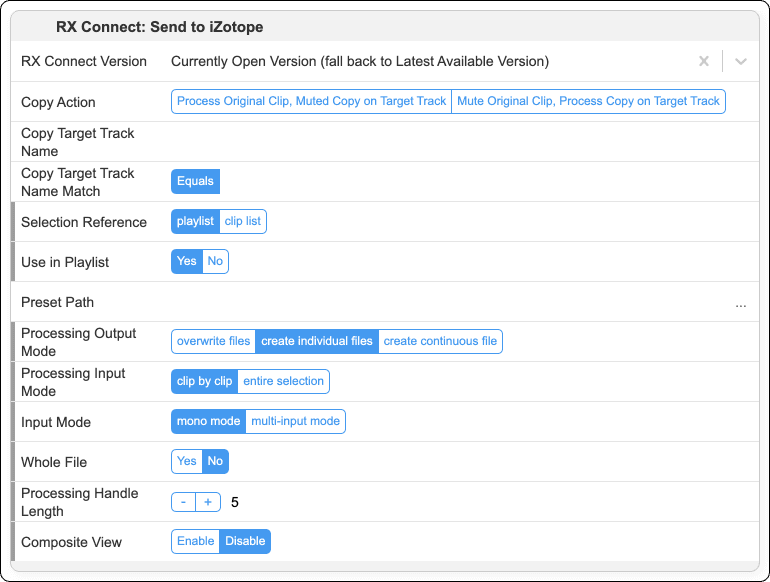This screenshot has height=582, width=770.
Task: Click the Processing Handle Length value 5
Action: (x=235, y=502)
